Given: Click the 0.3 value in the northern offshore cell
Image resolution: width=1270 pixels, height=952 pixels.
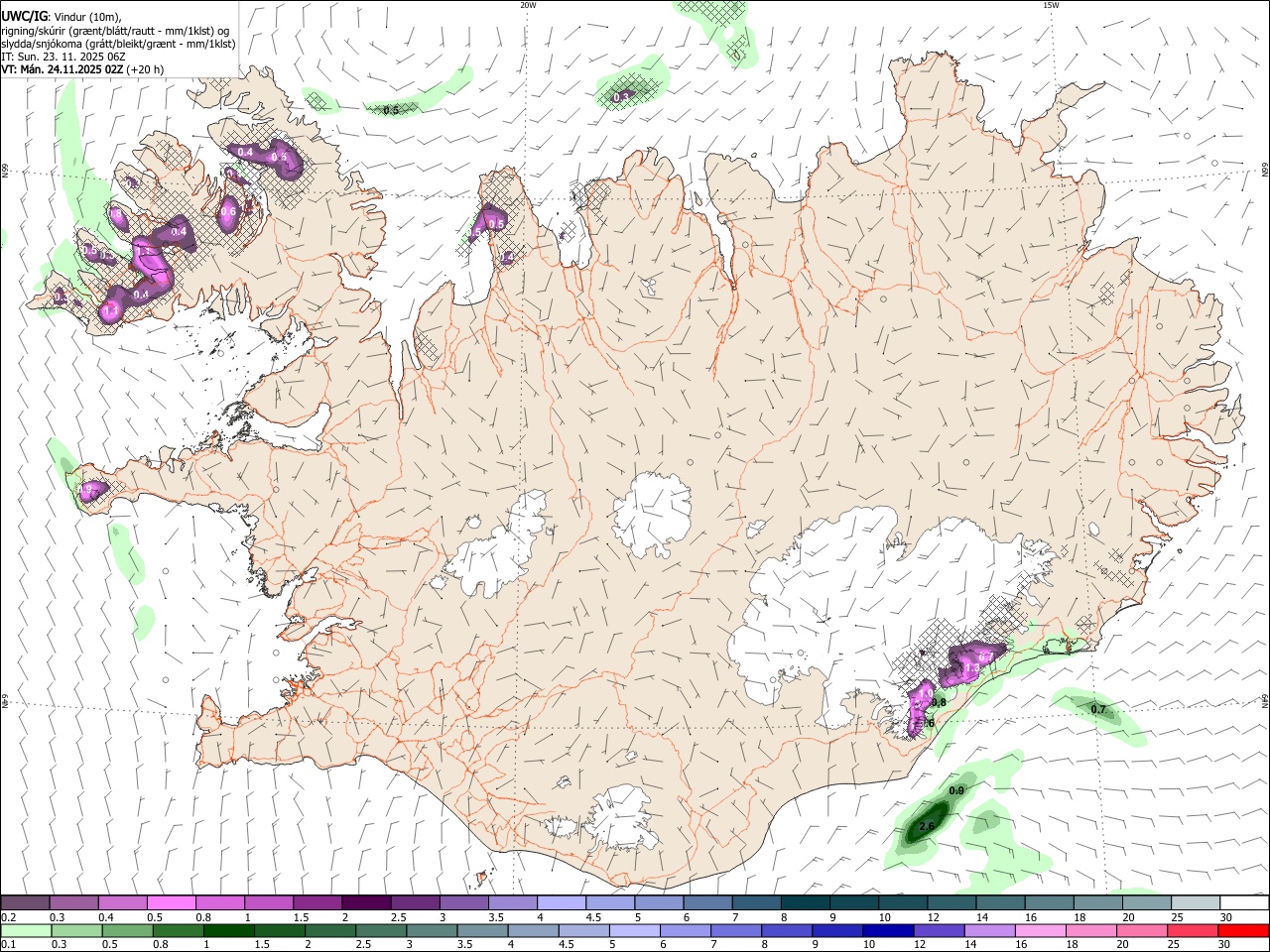Looking at the screenshot, I should tap(622, 97).
